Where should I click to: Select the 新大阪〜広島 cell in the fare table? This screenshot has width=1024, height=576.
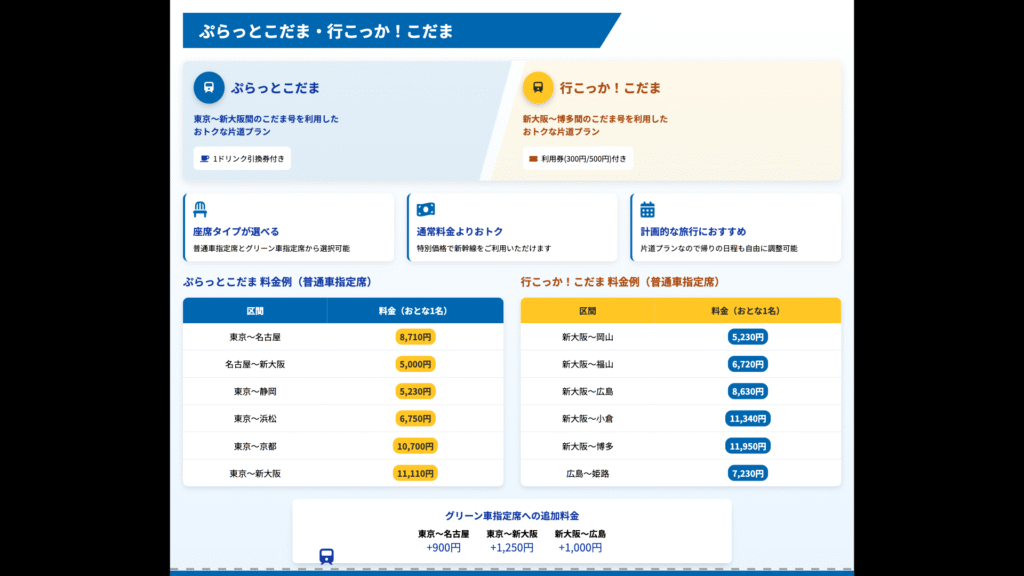587,391
